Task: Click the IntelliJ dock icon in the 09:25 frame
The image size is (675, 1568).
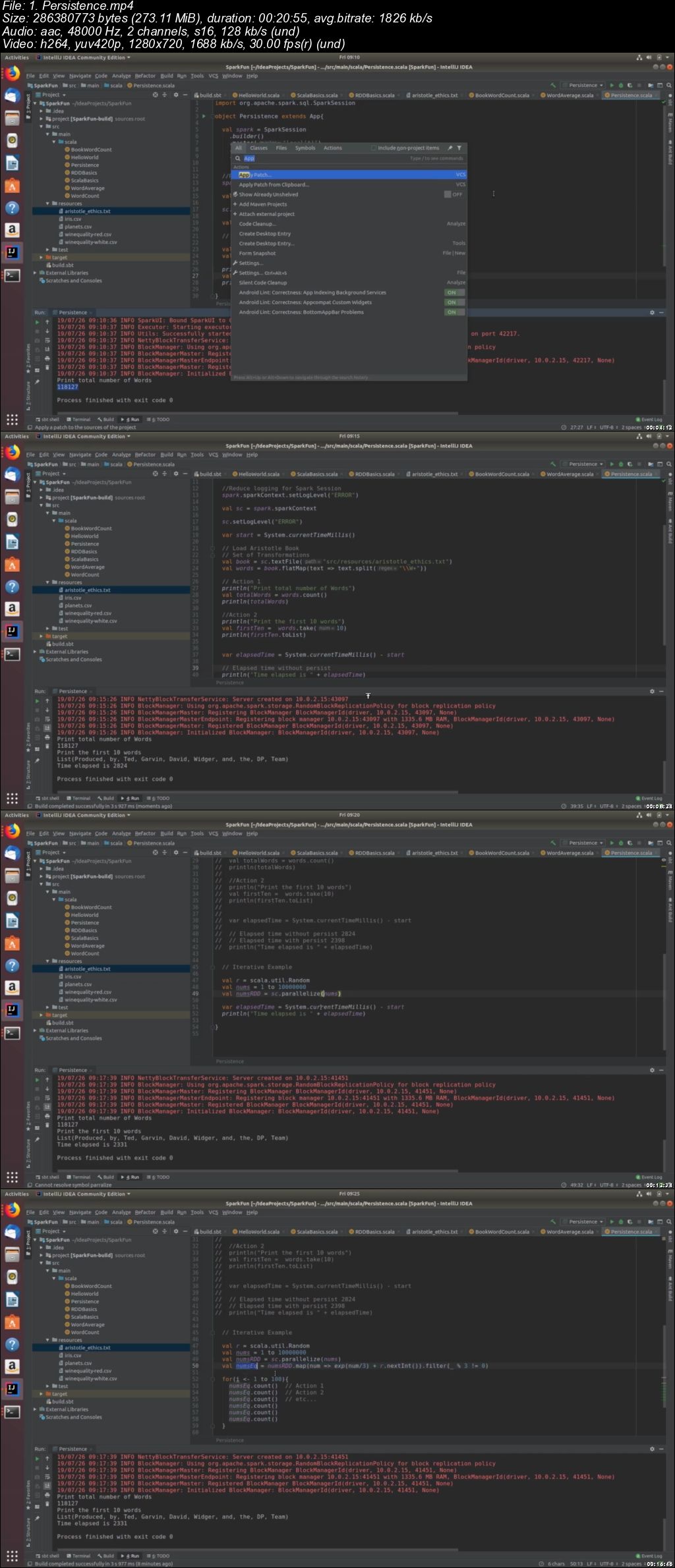Action: coord(12,1389)
